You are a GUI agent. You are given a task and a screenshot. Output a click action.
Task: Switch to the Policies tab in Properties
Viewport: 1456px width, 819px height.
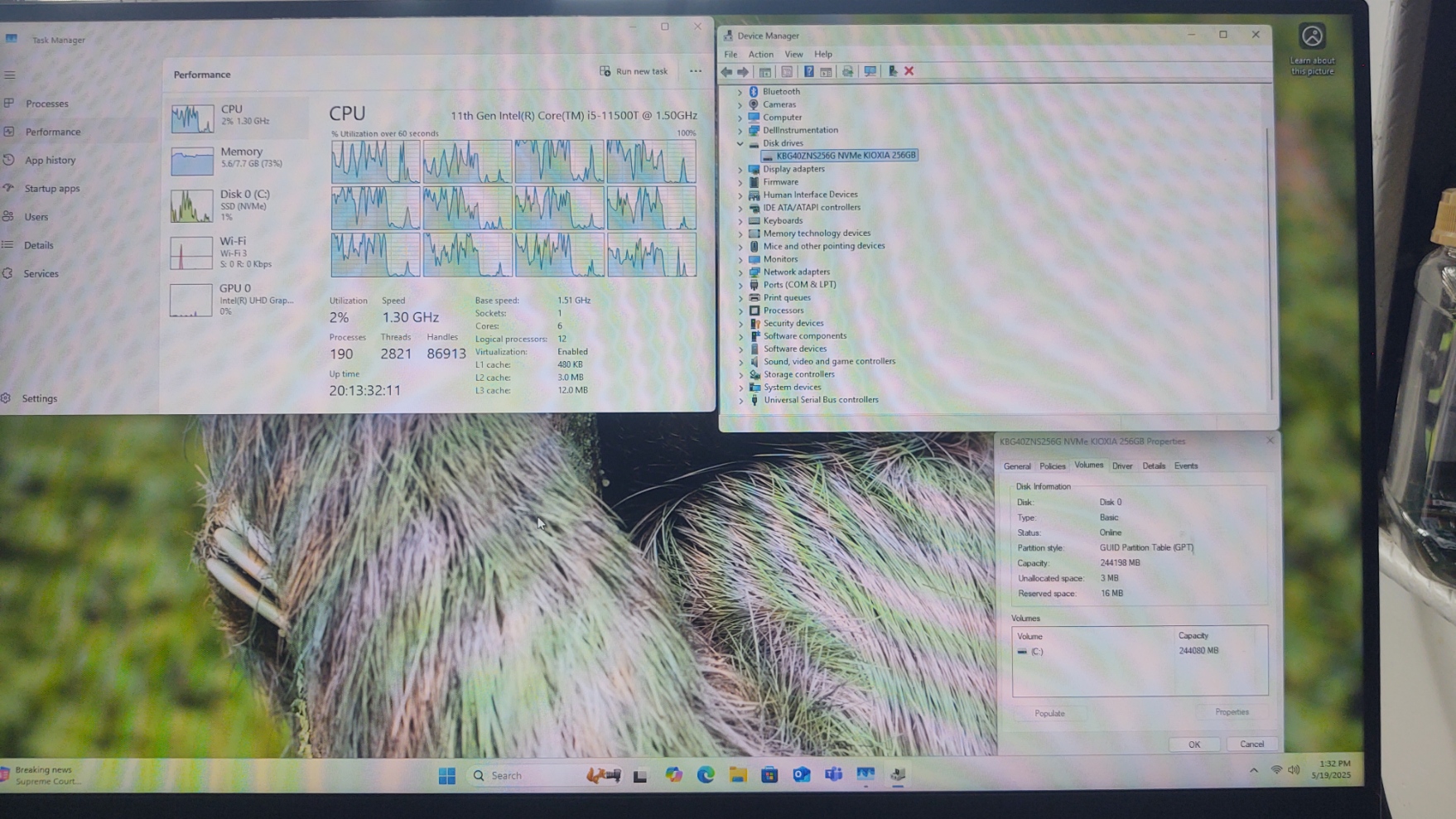(x=1052, y=466)
